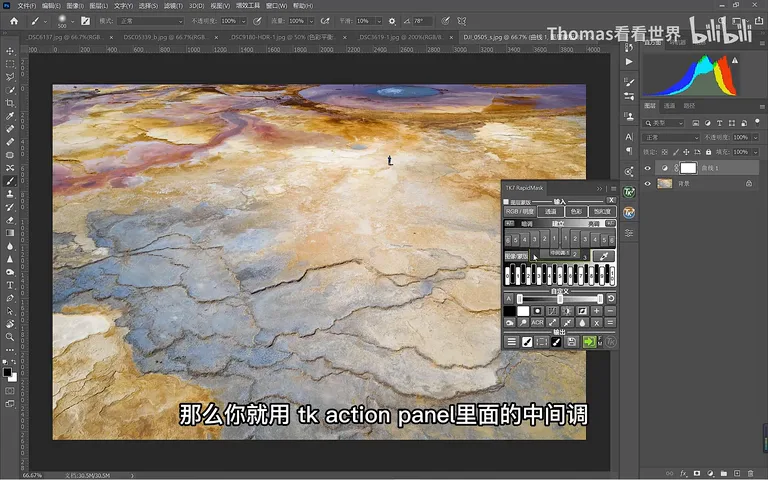Viewport: 768px width, 480px height.
Task: Select the Zoom magnifier tool
Action: (10, 337)
